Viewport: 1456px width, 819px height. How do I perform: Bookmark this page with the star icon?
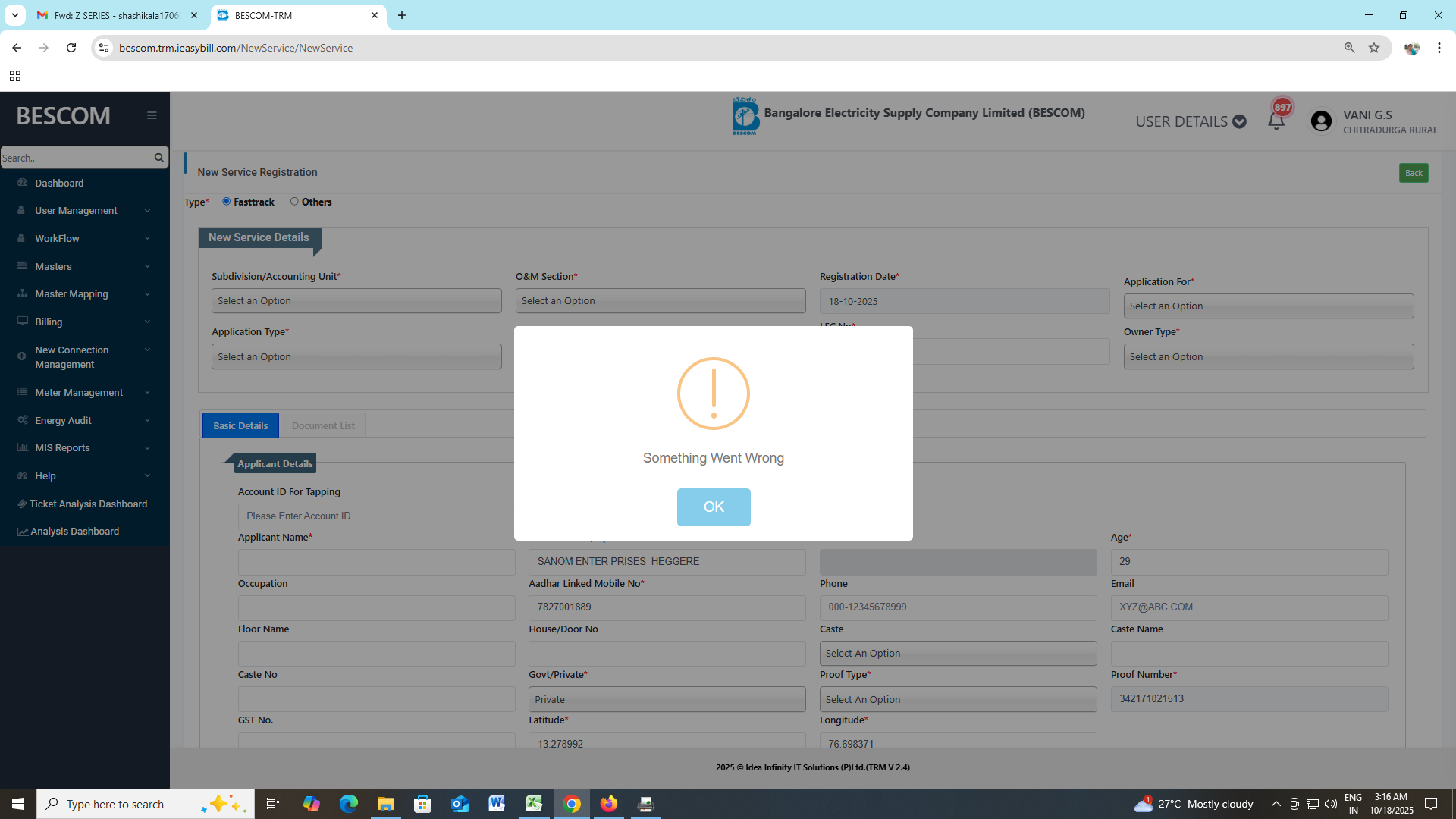pyautogui.click(x=1374, y=48)
